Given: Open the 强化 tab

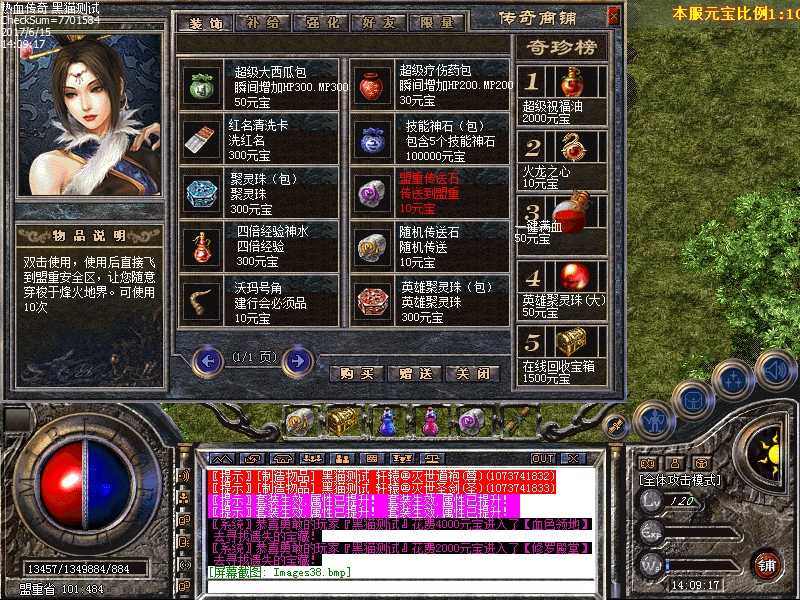Looking at the screenshot, I should coord(321,23).
